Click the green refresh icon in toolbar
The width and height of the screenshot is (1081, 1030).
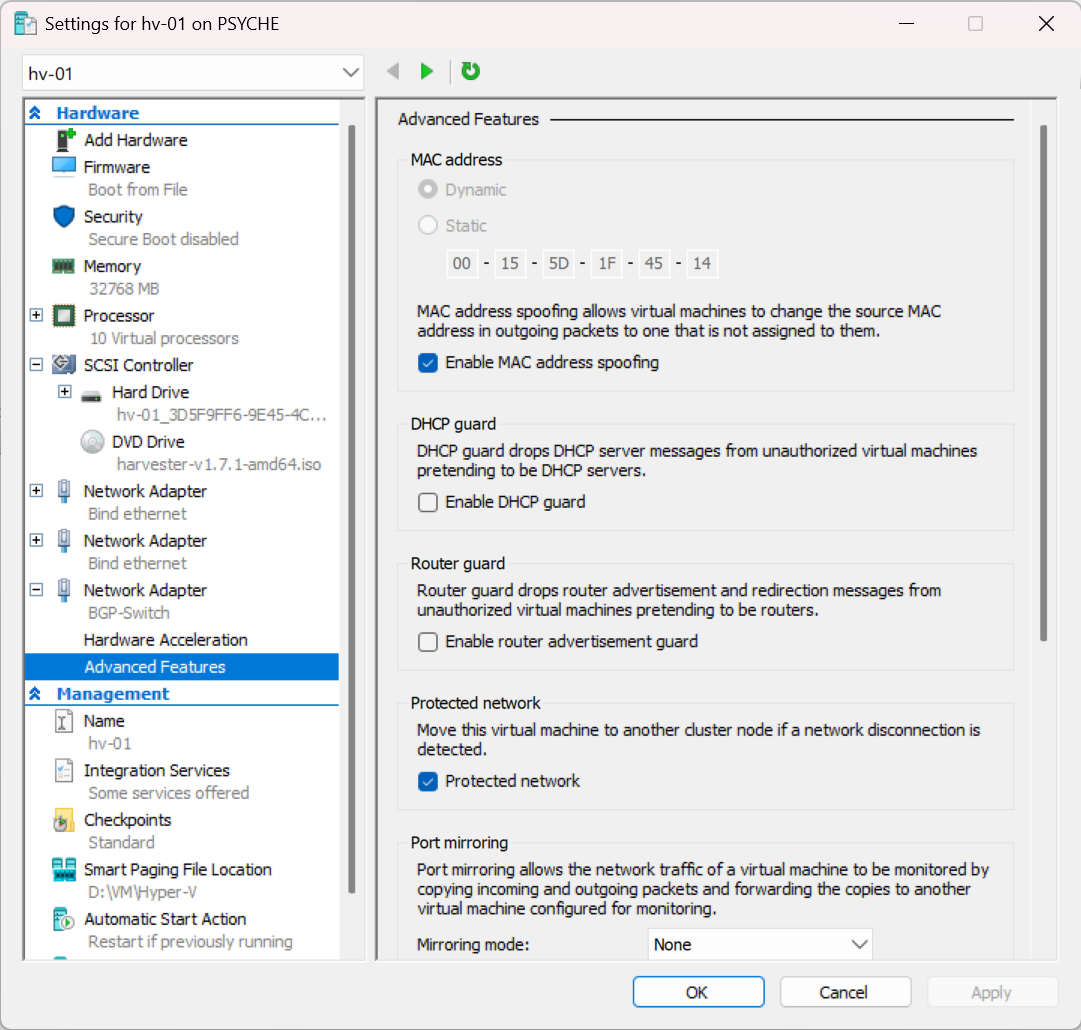tap(470, 72)
